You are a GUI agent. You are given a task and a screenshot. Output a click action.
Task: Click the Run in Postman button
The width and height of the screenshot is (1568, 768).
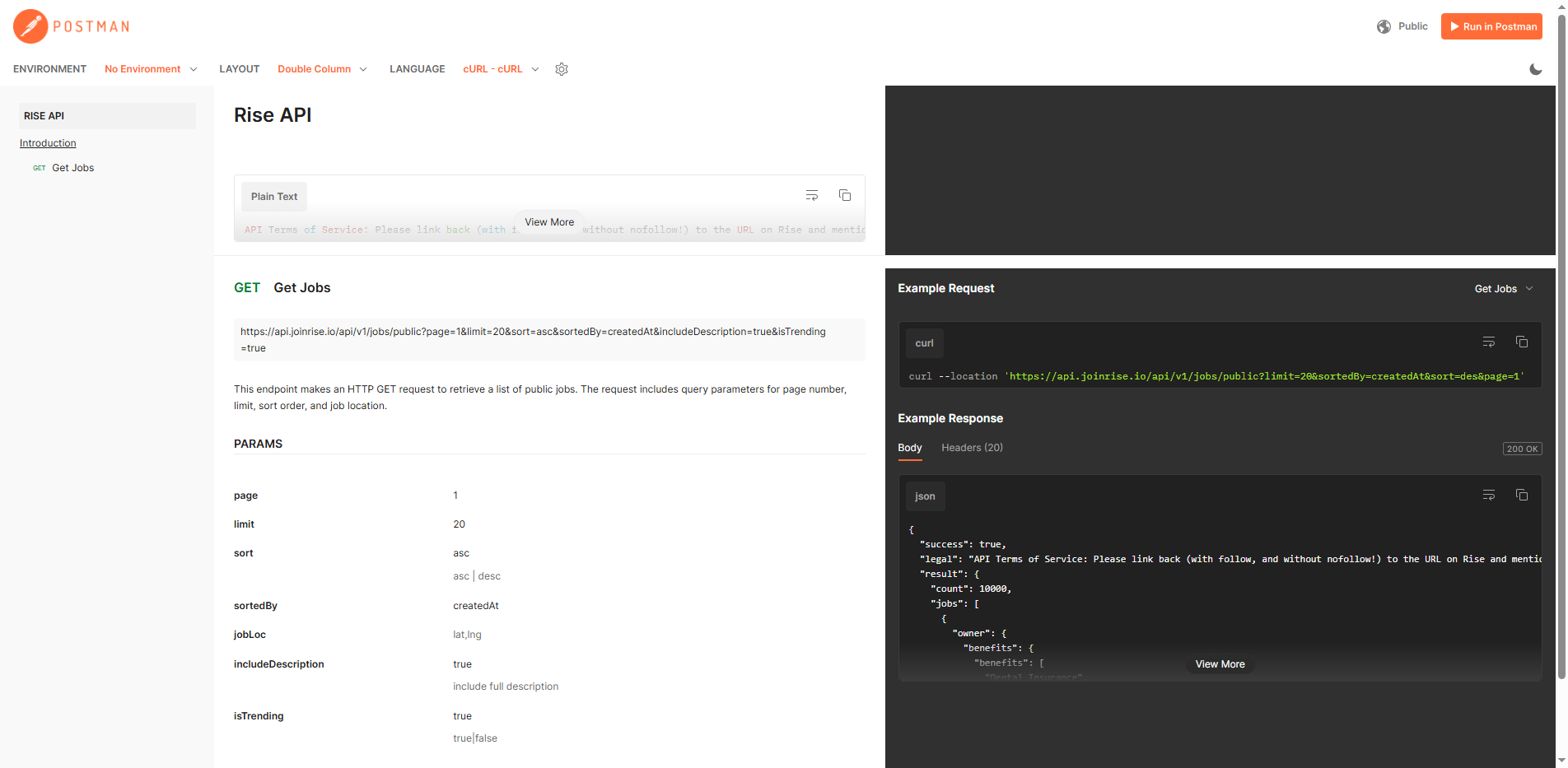point(1491,26)
